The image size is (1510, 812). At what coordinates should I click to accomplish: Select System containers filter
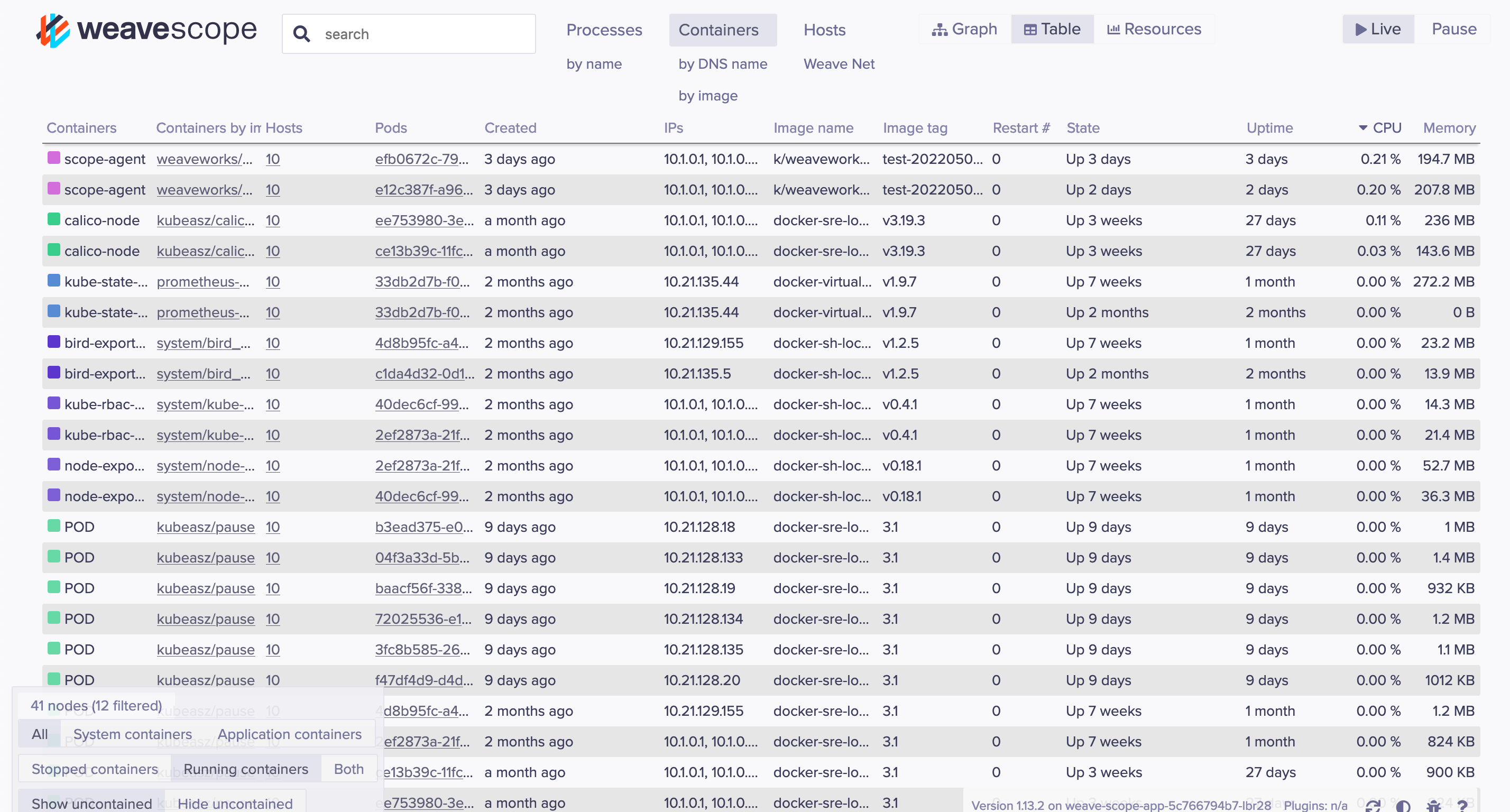(133, 734)
